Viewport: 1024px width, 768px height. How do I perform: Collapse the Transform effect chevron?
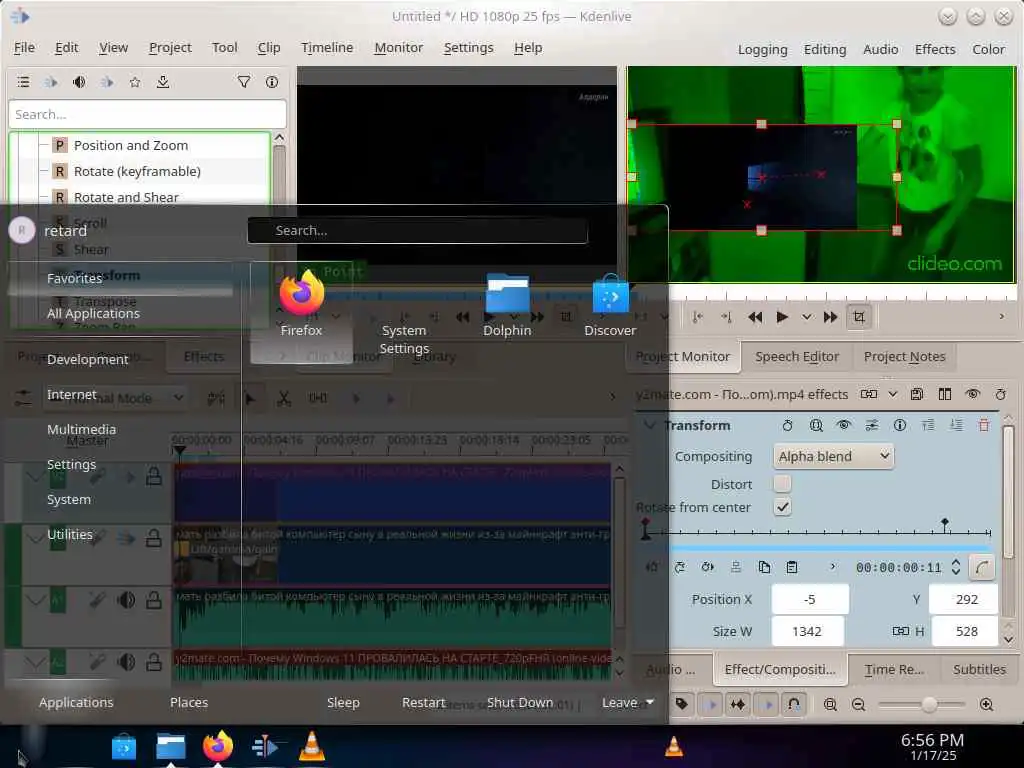649,425
